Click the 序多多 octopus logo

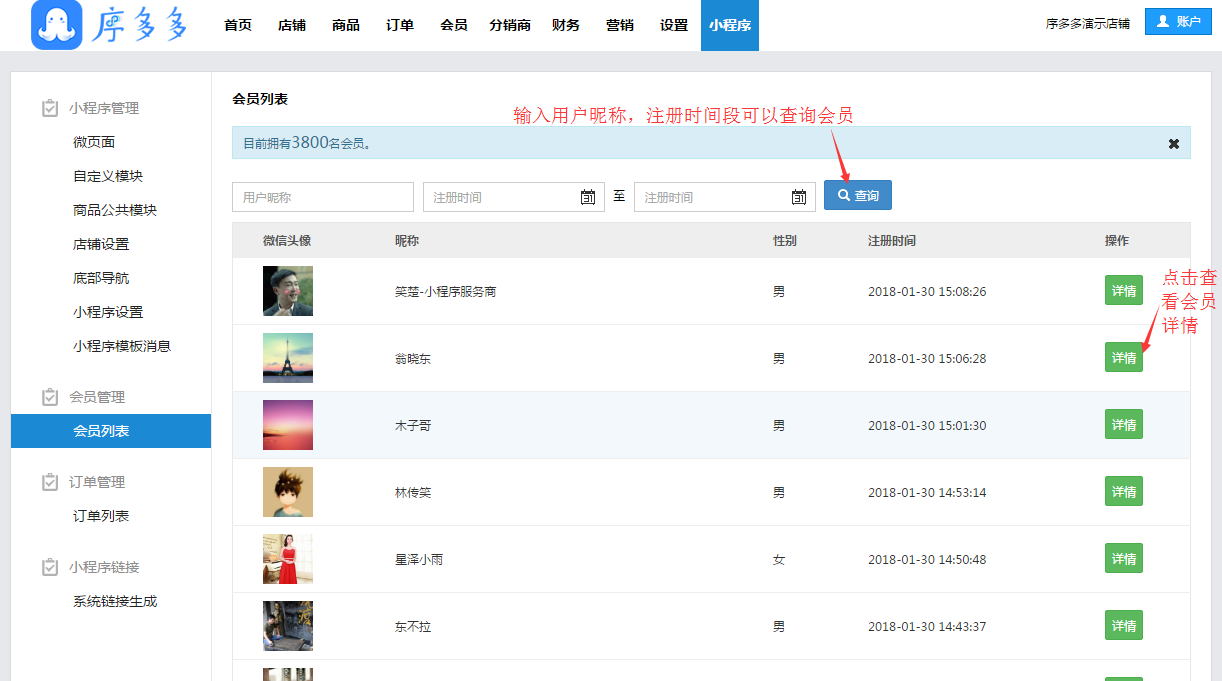[57, 25]
